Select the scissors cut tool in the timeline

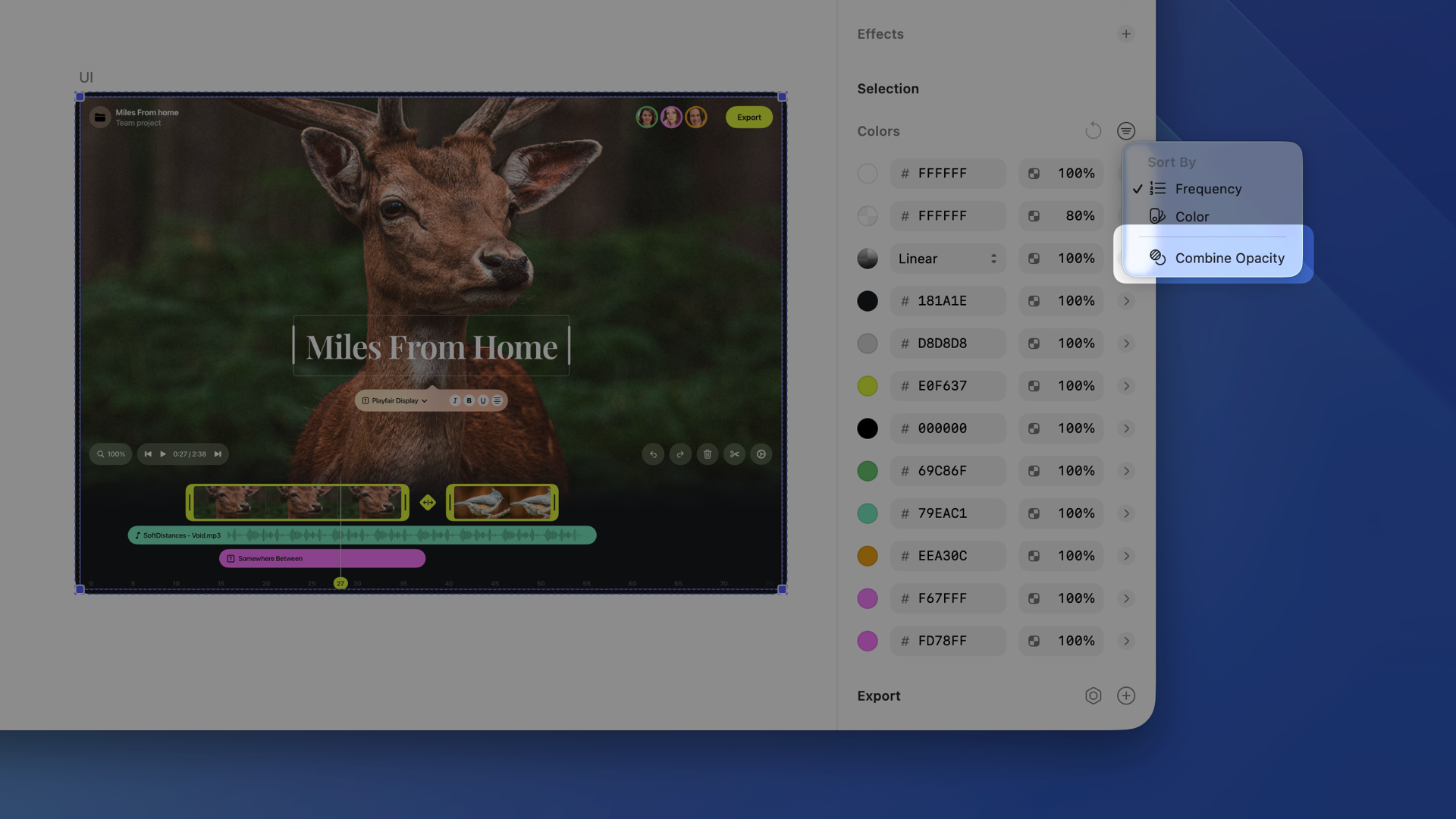click(734, 453)
